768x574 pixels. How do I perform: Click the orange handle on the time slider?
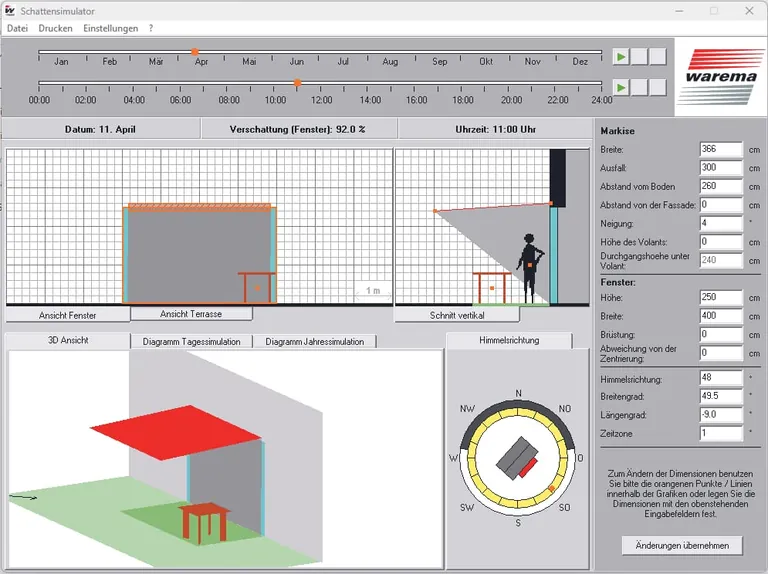coord(297,83)
